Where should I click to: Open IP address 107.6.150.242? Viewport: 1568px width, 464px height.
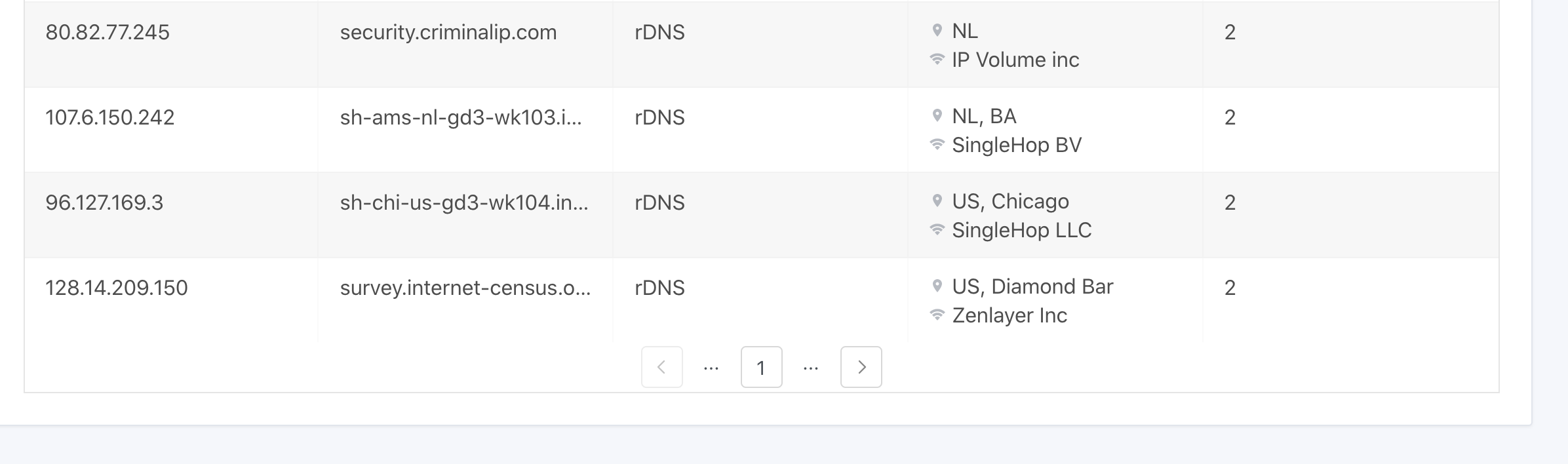click(110, 117)
